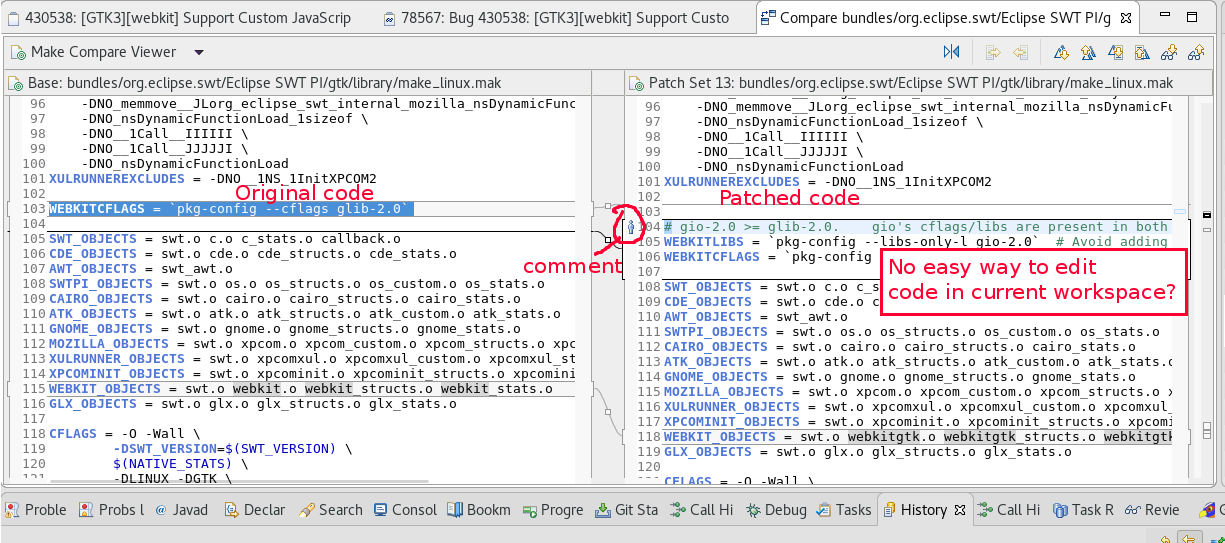Viewport: 1225px width, 543px height.
Task: Open the Make Compare Viewer dropdown arrow
Action: click(199, 52)
